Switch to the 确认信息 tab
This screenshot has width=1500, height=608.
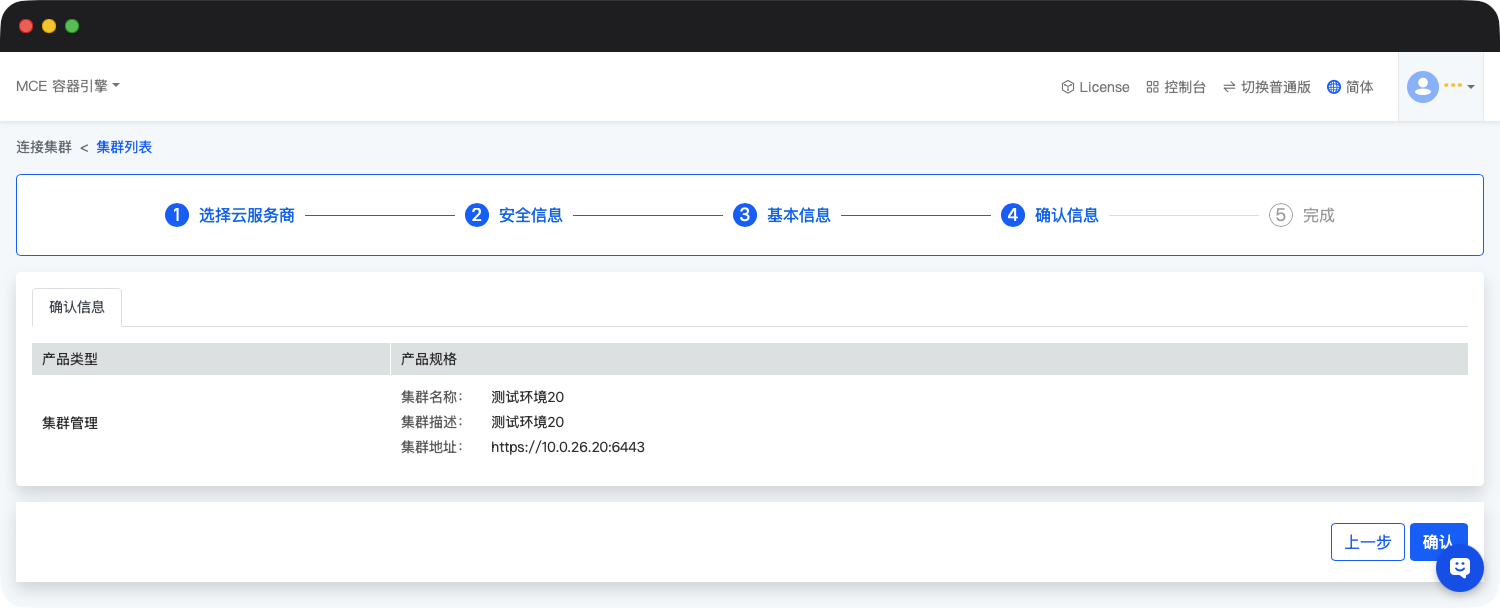click(x=77, y=307)
